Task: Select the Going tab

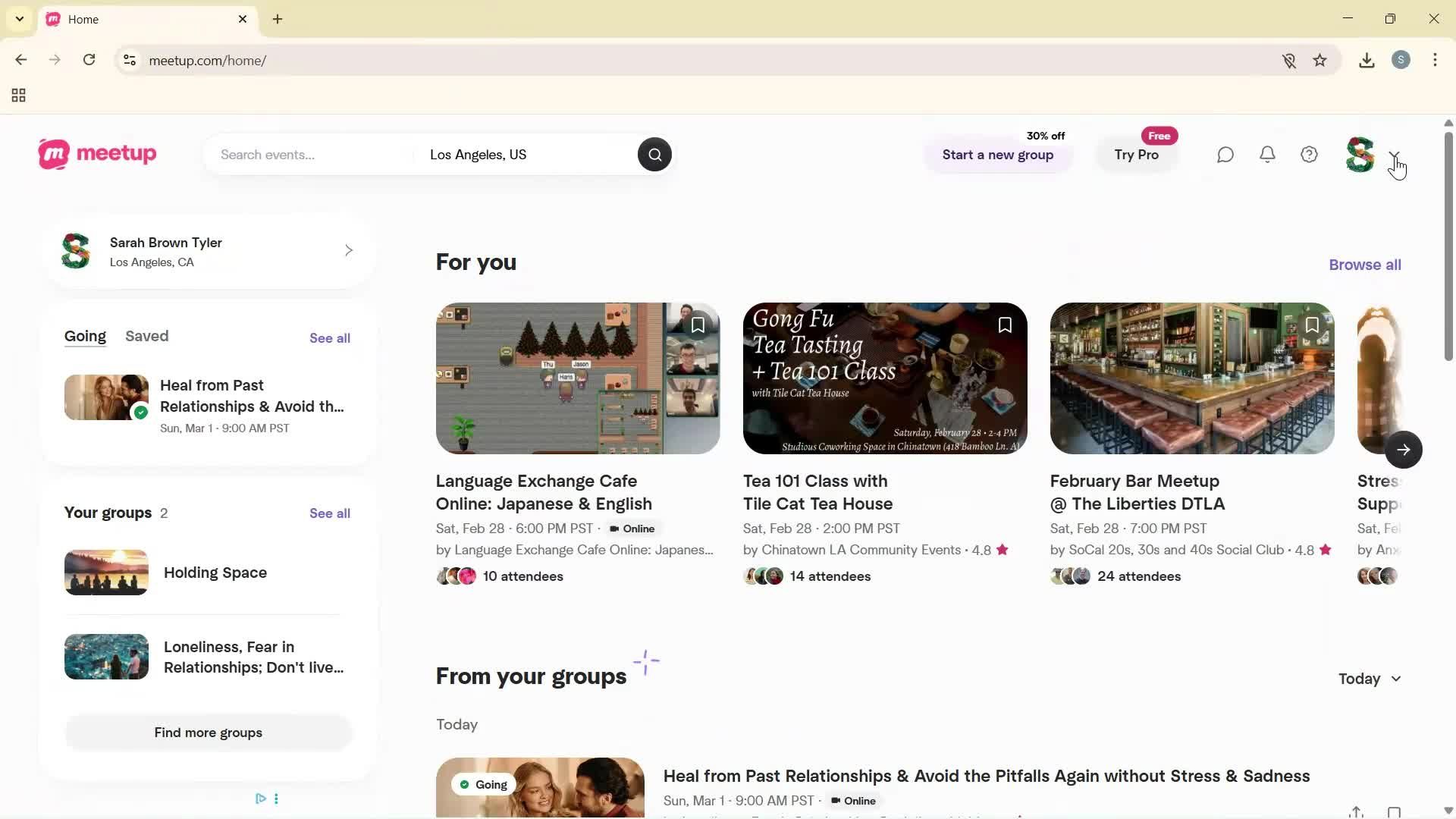Action: click(85, 336)
